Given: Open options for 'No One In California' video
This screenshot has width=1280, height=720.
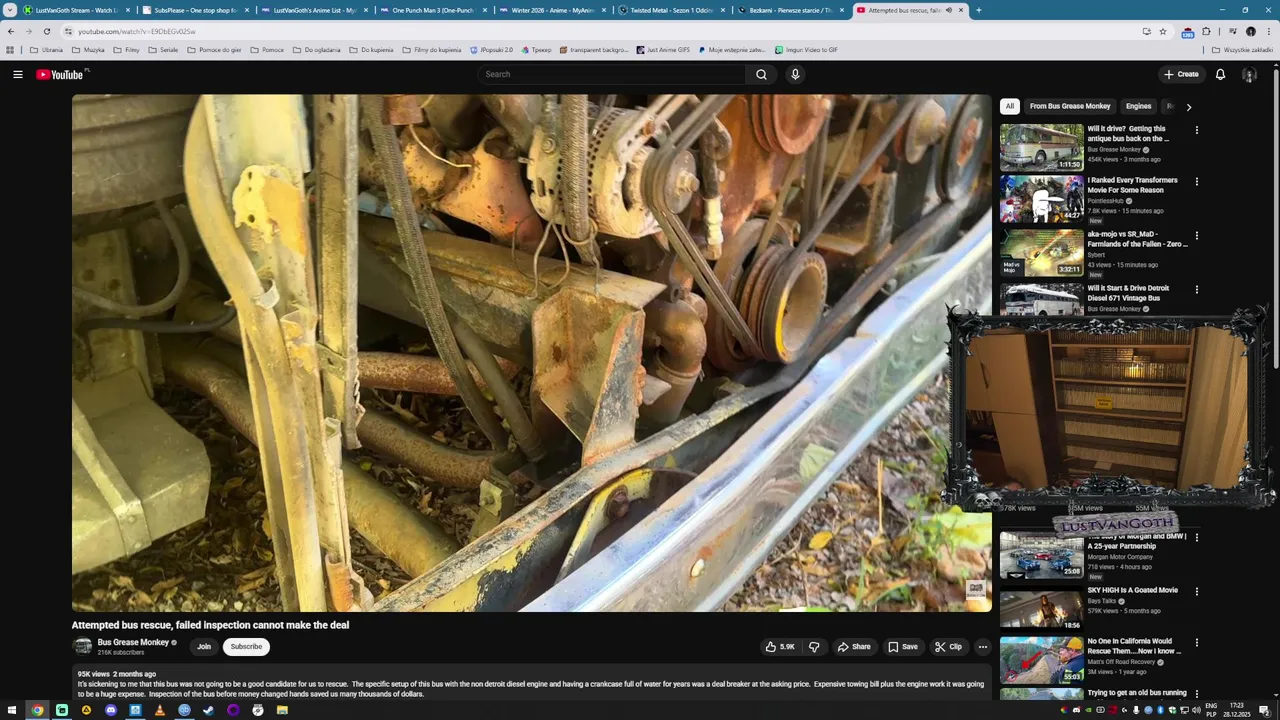Looking at the screenshot, I should [x=1196, y=643].
